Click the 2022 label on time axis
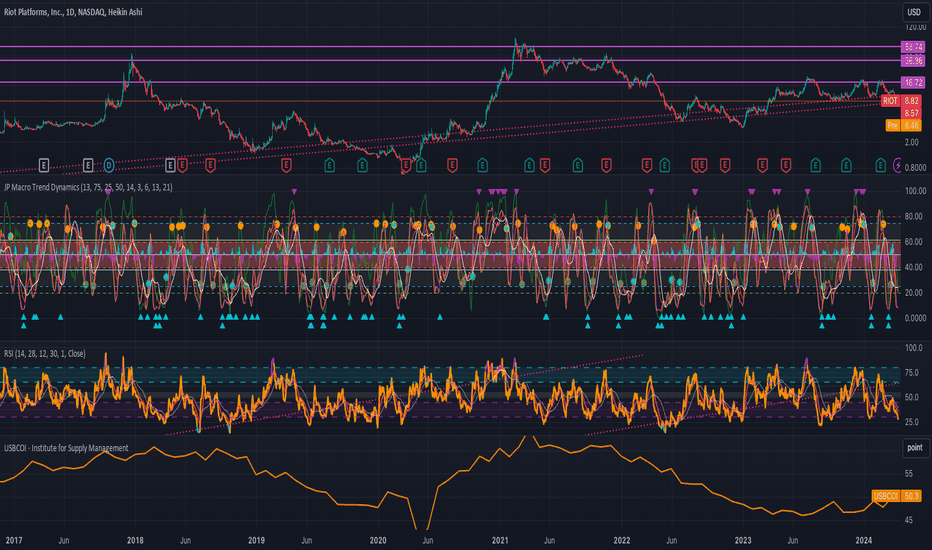 (x=622, y=540)
